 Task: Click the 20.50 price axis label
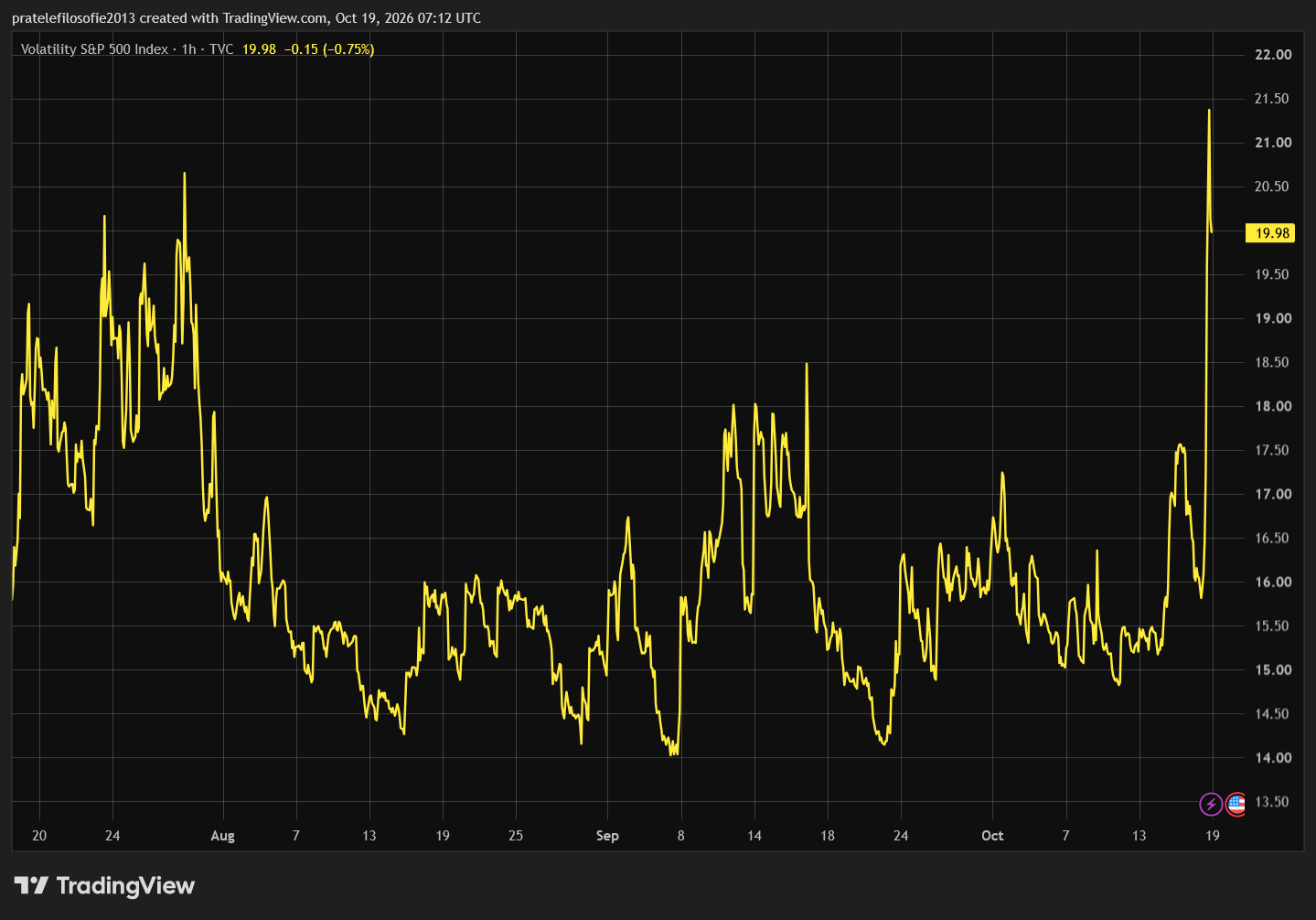click(1273, 187)
